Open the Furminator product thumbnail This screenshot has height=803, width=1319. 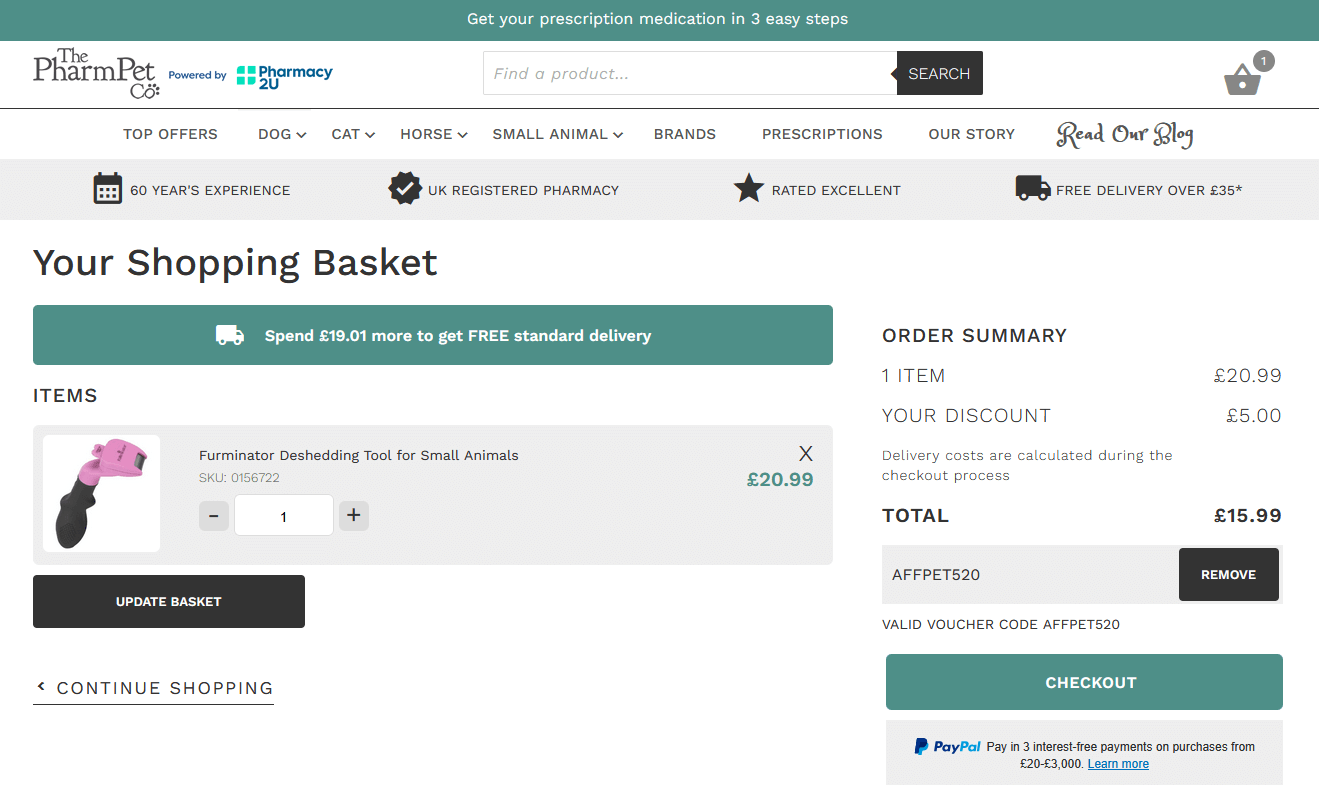click(101, 493)
